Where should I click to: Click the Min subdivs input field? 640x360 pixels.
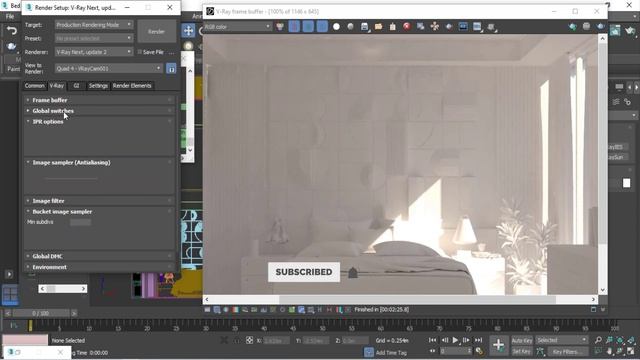[80, 222]
